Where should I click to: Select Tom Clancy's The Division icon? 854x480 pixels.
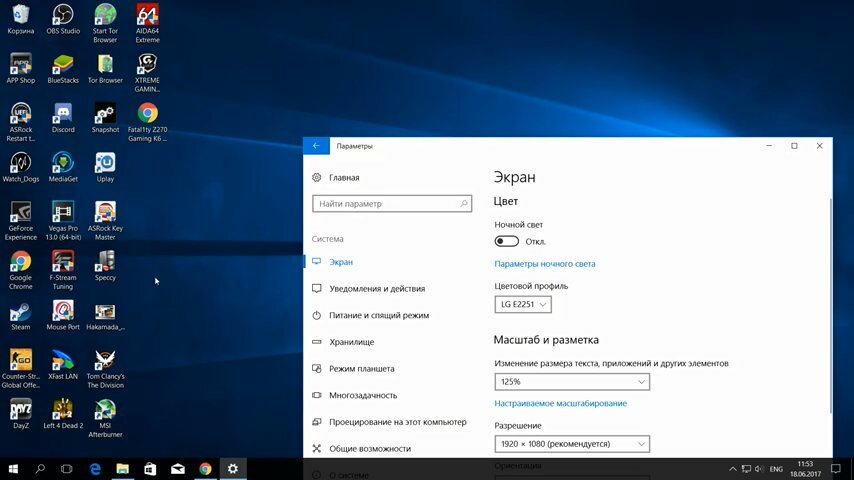105,369
